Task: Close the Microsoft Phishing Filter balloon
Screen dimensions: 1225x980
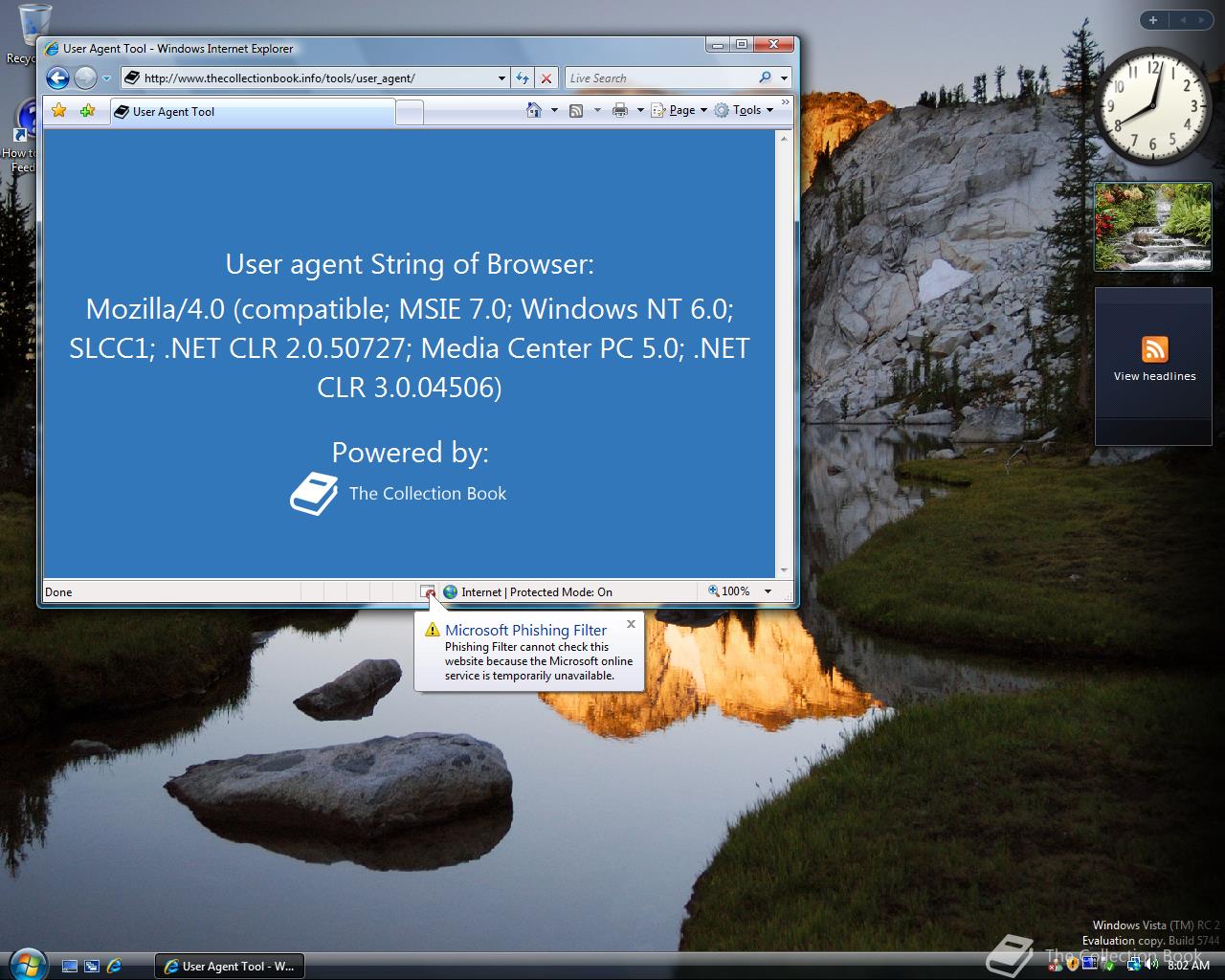Action: pos(631,624)
